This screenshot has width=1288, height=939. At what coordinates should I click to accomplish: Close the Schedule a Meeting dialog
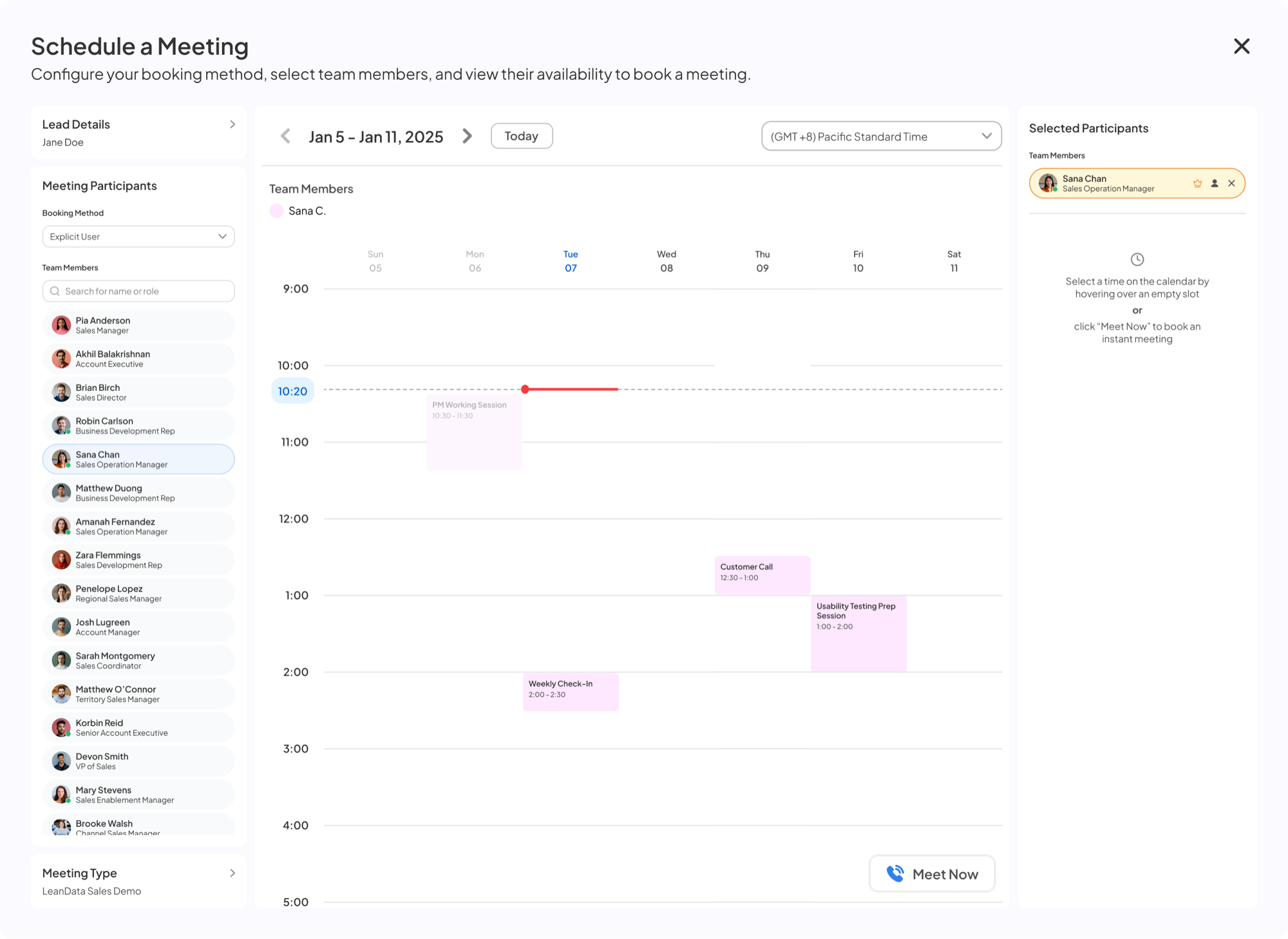[x=1241, y=46]
